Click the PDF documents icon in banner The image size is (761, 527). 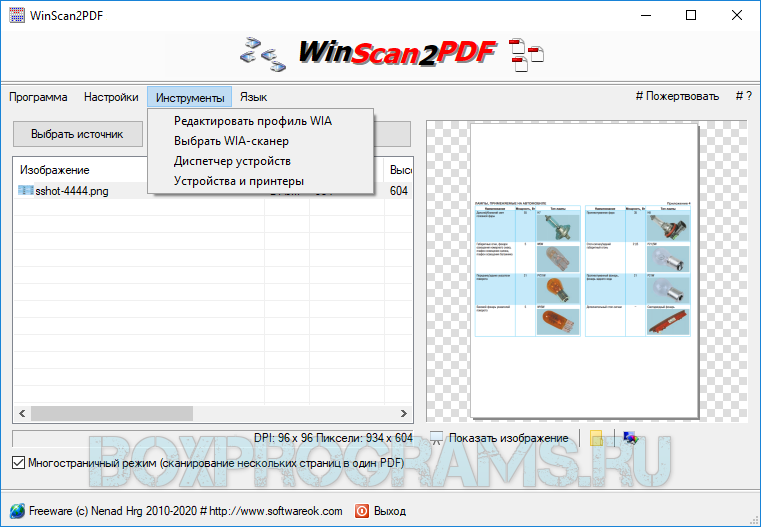526,55
